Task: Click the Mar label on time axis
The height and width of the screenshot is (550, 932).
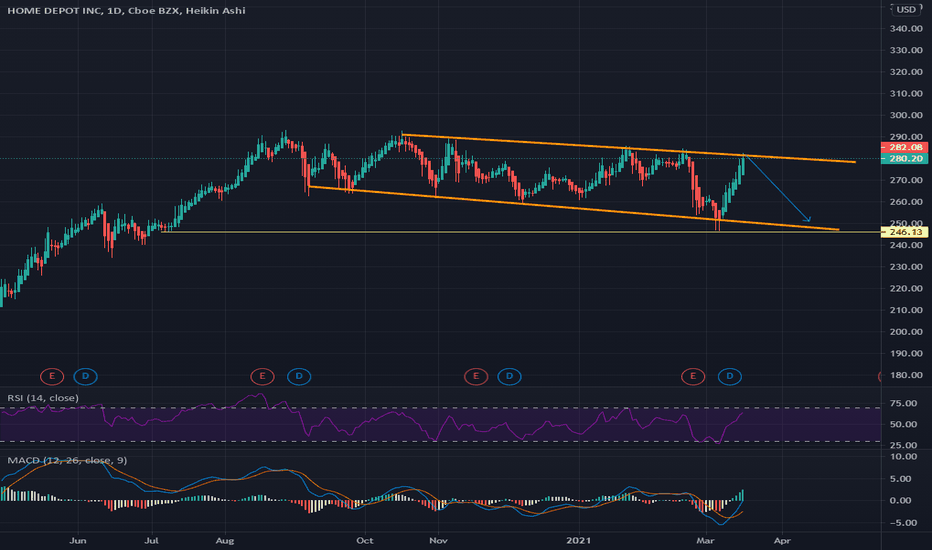Action: [x=705, y=540]
